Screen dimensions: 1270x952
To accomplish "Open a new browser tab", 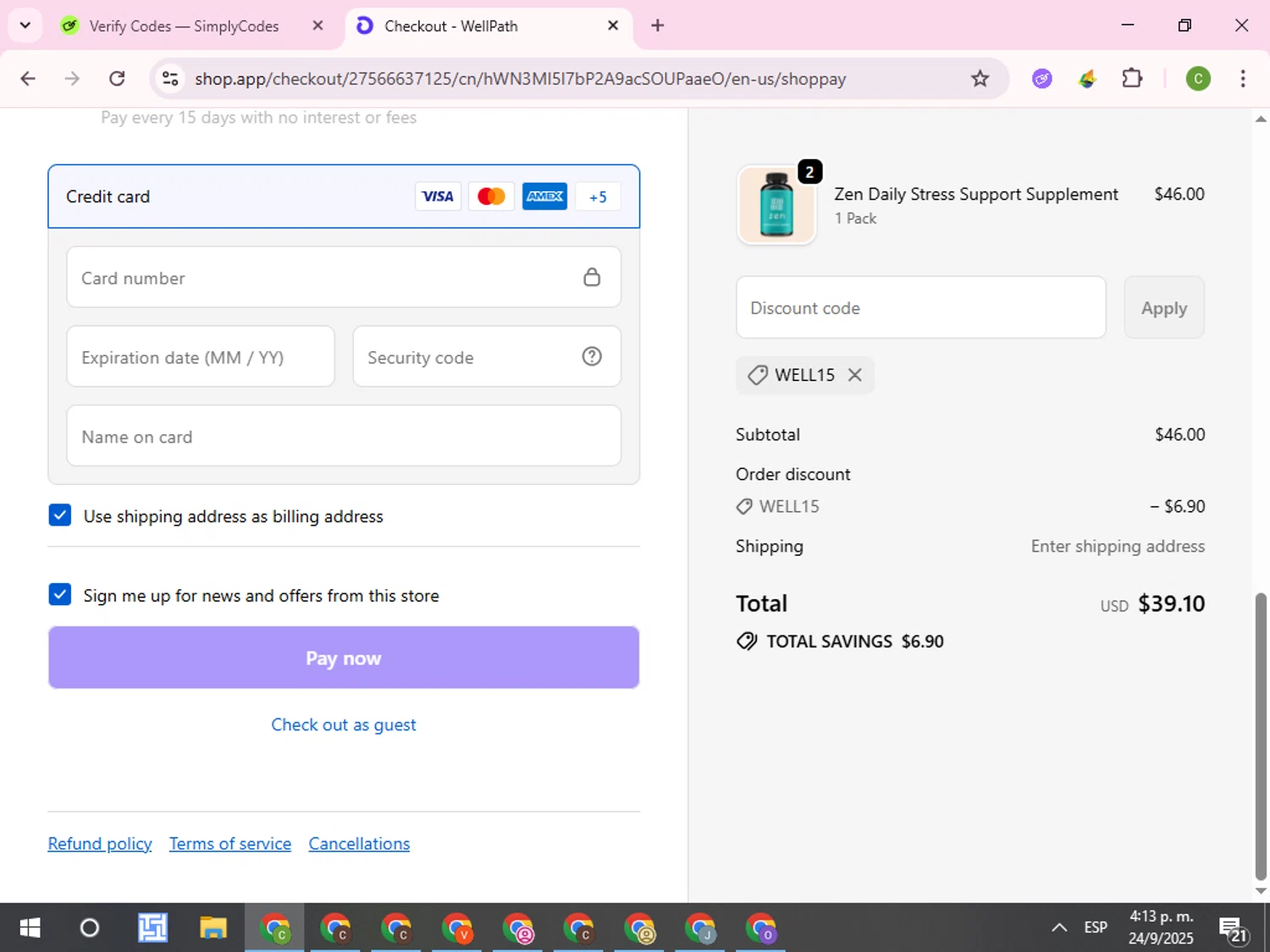I will (x=657, y=25).
